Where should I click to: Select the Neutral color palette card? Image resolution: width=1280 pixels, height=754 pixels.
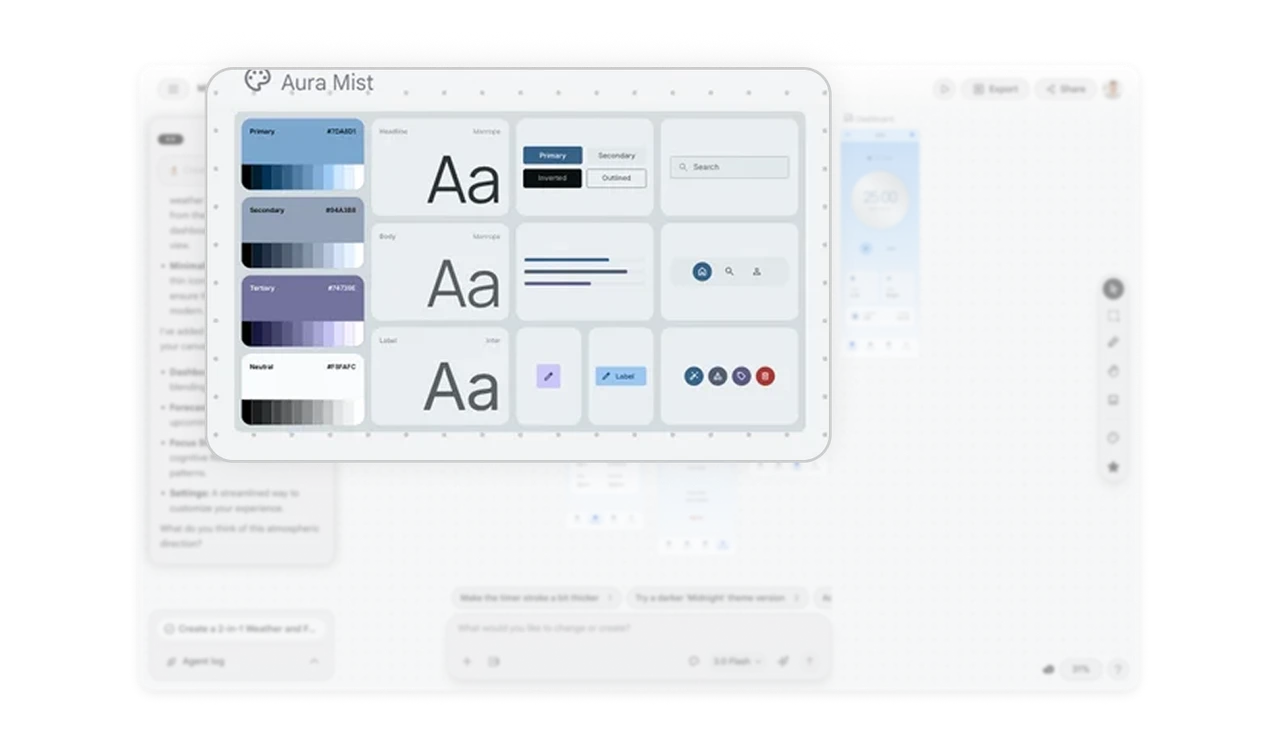(x=302, y=390)
